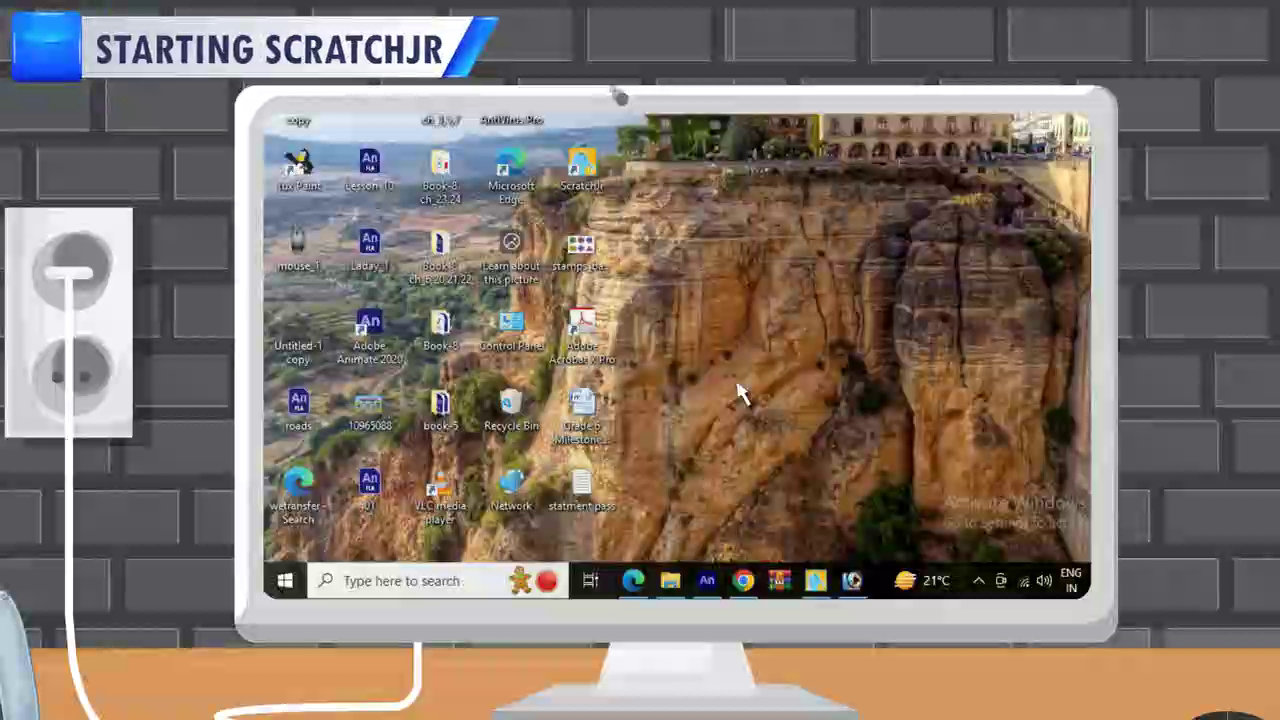Open Task View from the taskbar

point(591,581)
